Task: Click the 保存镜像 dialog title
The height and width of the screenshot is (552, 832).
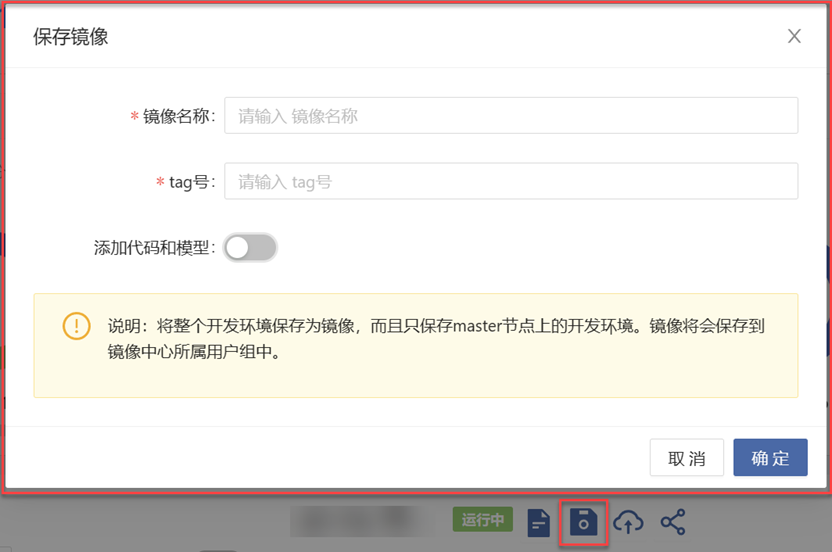Action: pos(71,37)
